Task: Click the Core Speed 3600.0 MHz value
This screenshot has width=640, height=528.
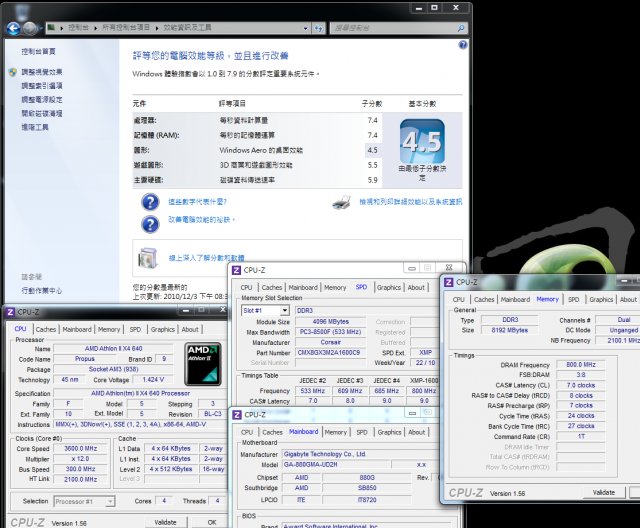Action: 81,448
